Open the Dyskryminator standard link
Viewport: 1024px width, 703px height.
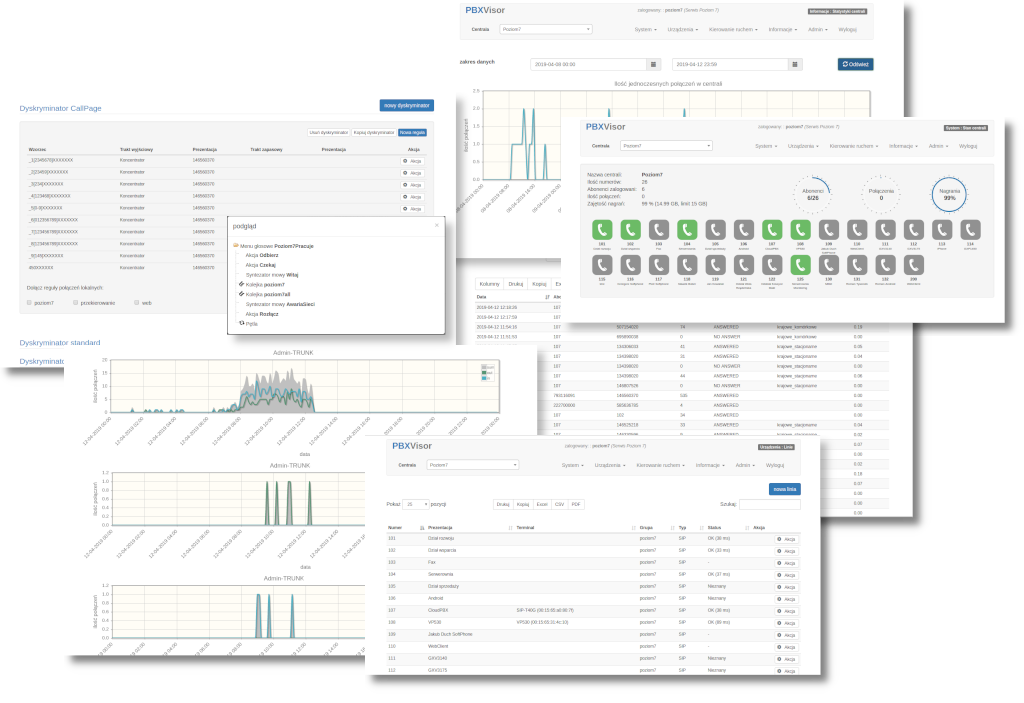[x=60, y=342]
